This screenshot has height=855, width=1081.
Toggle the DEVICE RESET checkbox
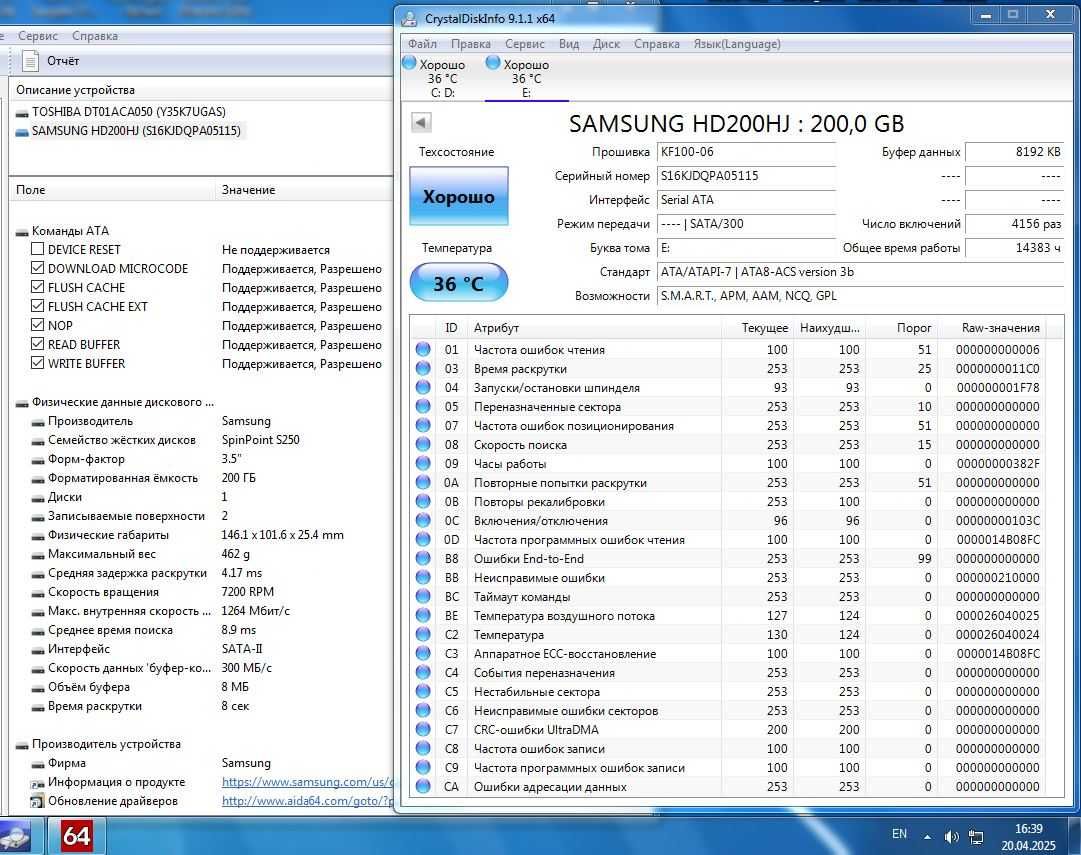pyautogui.click(x=37, y=249)
